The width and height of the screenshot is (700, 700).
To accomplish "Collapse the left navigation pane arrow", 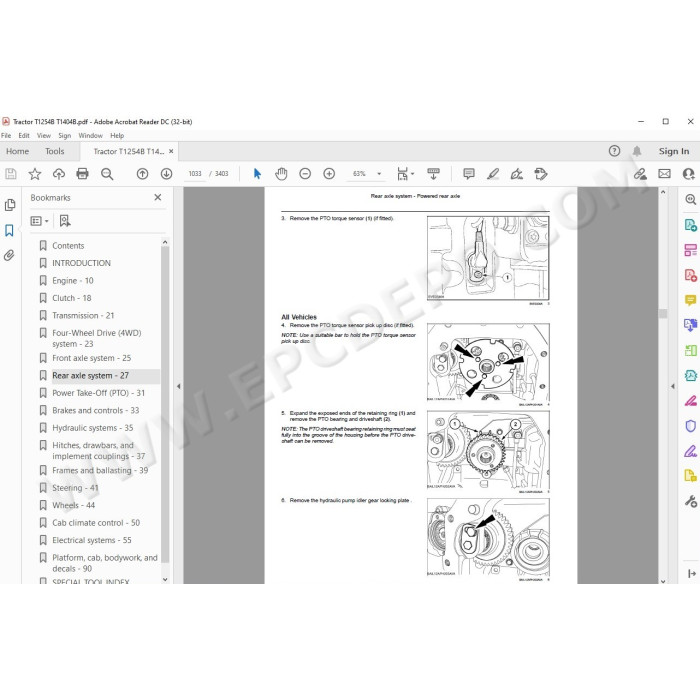I will [x=179, y=386].
